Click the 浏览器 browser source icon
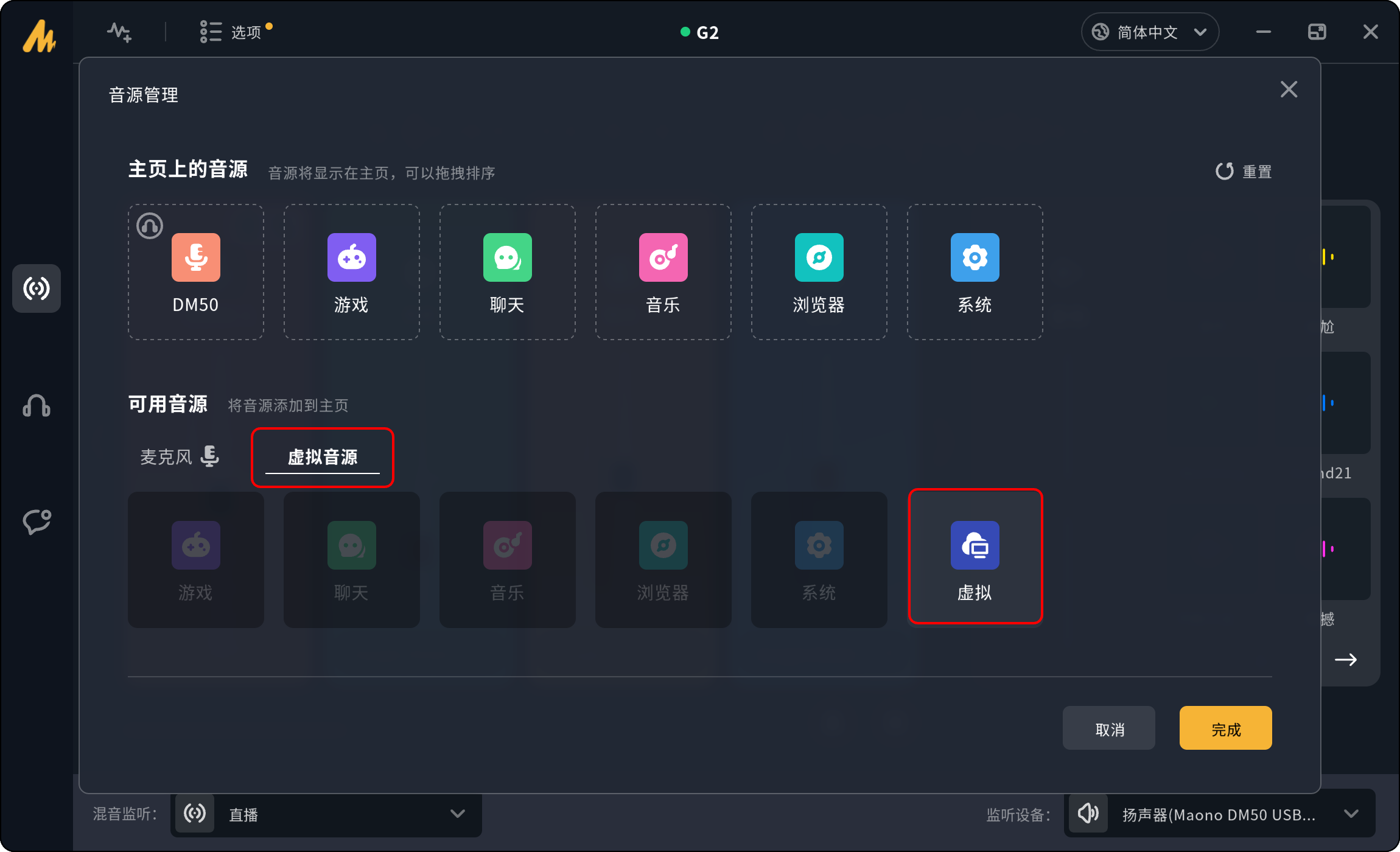 pyautogui.click(x=819, y=257)
